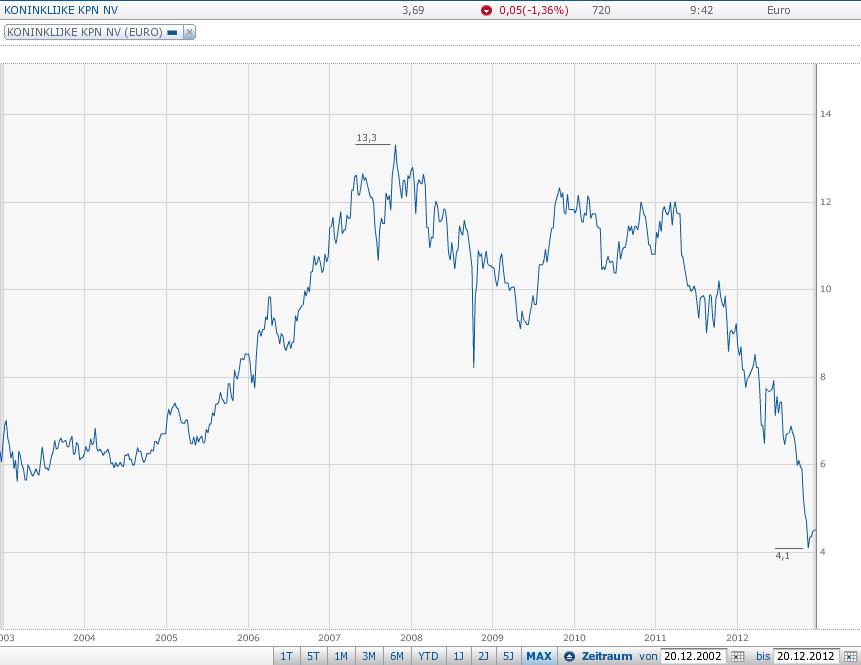Screen dimensions: 861x665
Task: Switch to the 3M chart view
Action: point(368,656)
